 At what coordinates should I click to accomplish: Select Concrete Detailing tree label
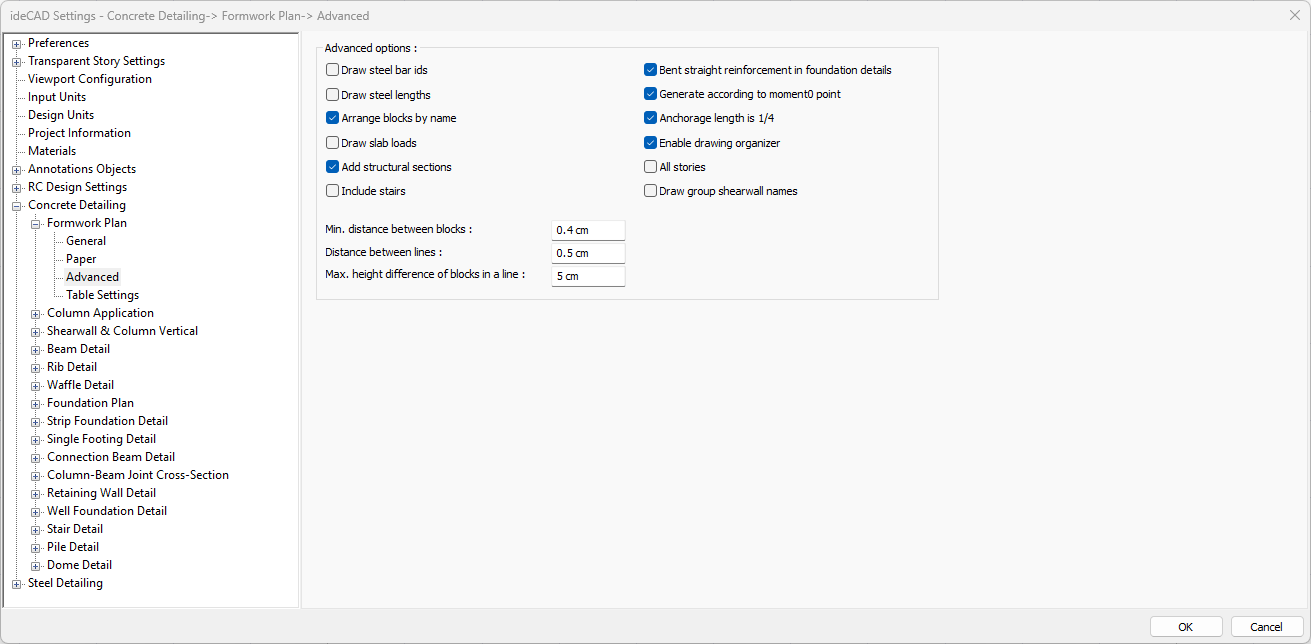77,205
